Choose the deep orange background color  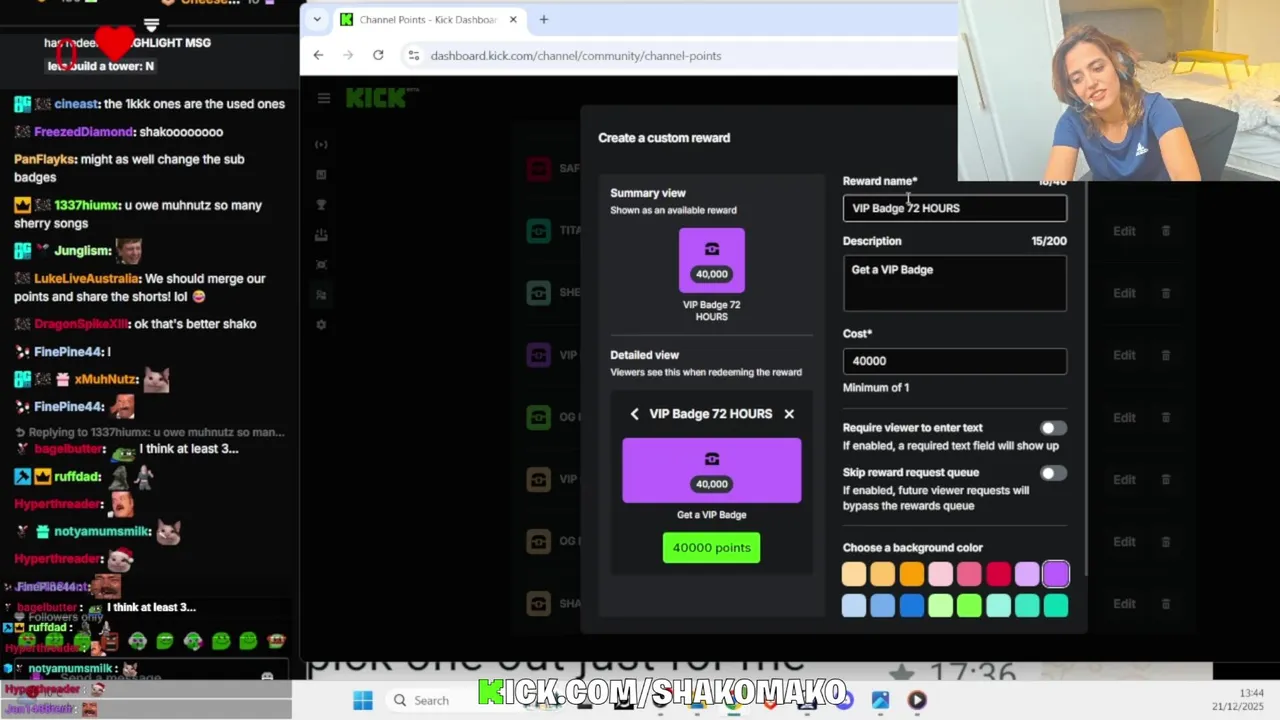911,574
